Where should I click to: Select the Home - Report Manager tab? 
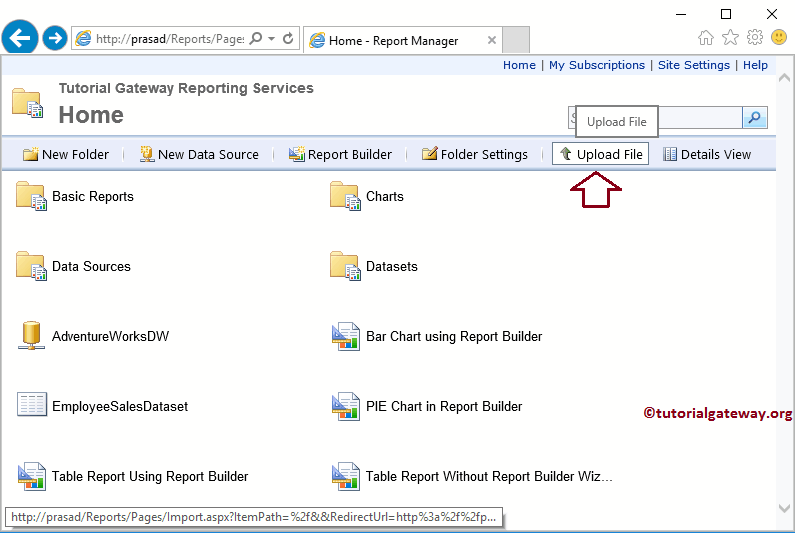403,40
